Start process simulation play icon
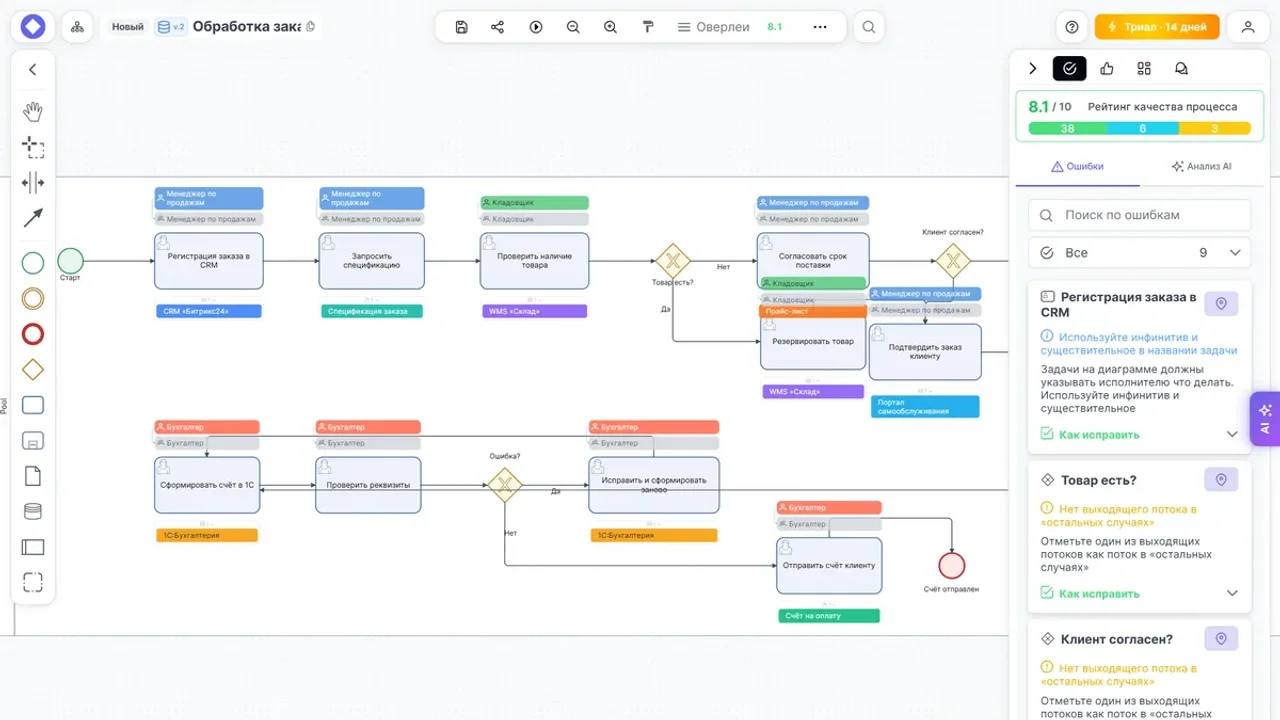This screenshot has width=1280, height=720. 536,27
